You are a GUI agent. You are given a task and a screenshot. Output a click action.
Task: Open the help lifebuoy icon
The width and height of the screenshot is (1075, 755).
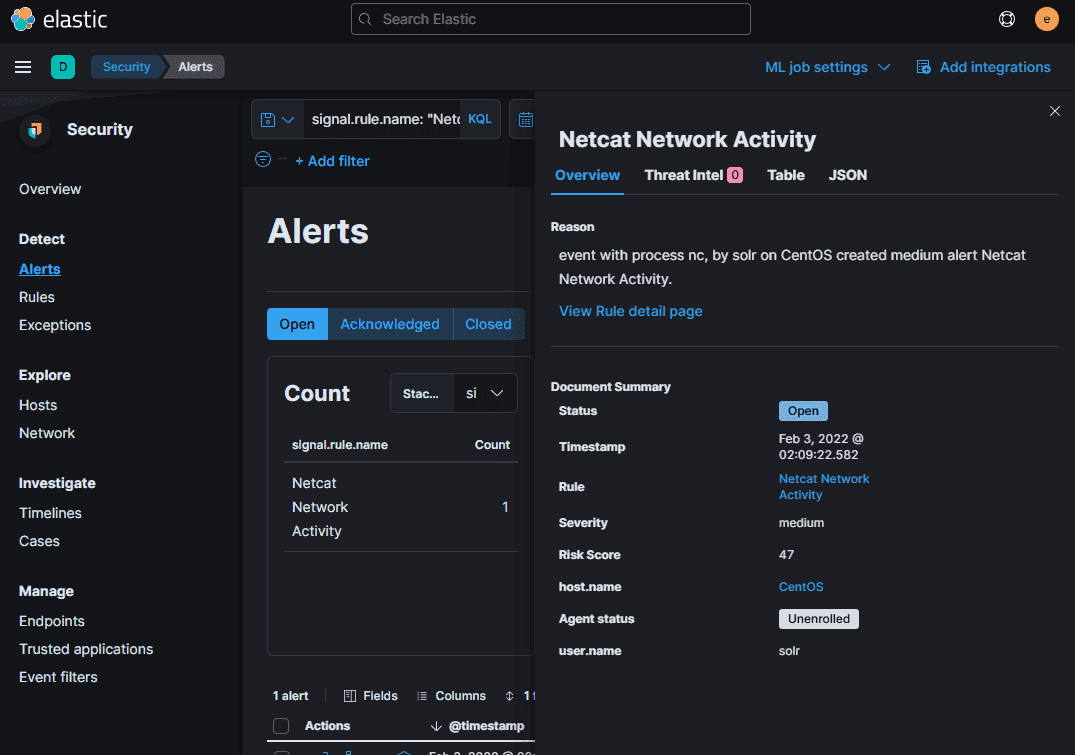pyautogui.click(x=1006, y=19)
